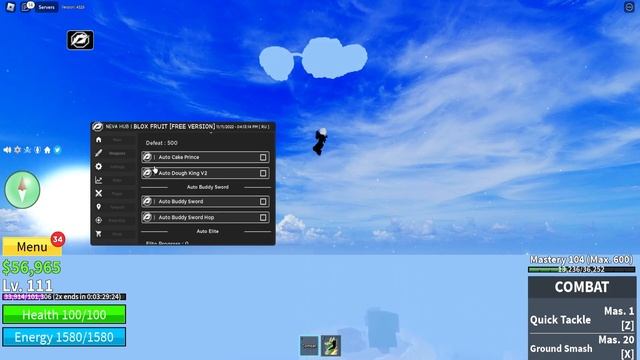
Task: Open the Weapons tab sword icon
Action: [x=98, y=153]
